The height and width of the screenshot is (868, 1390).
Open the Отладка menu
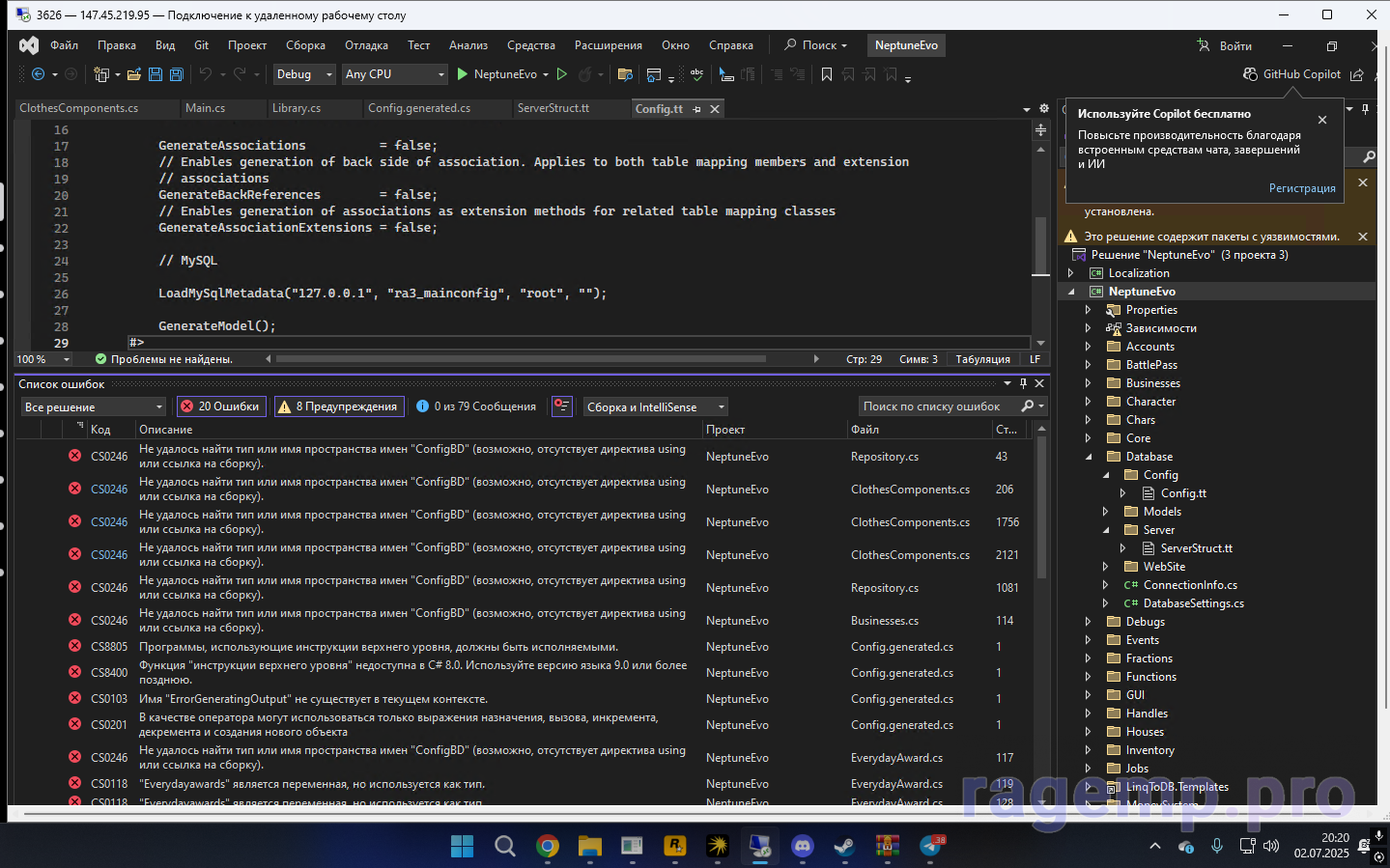[x=366, y=45]
